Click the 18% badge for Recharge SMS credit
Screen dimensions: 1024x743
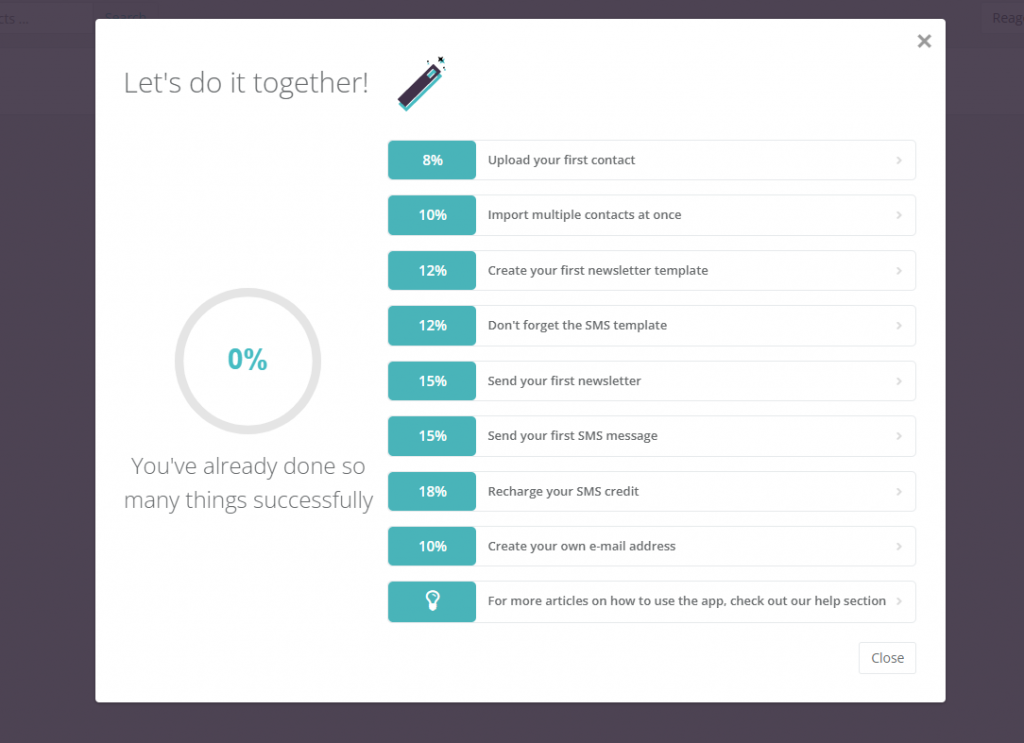pos(432,492)
